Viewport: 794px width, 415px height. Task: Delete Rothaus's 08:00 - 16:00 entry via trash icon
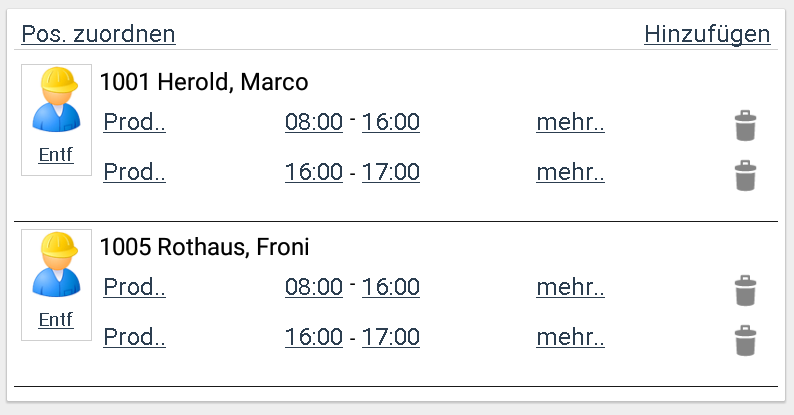point(745,290)
